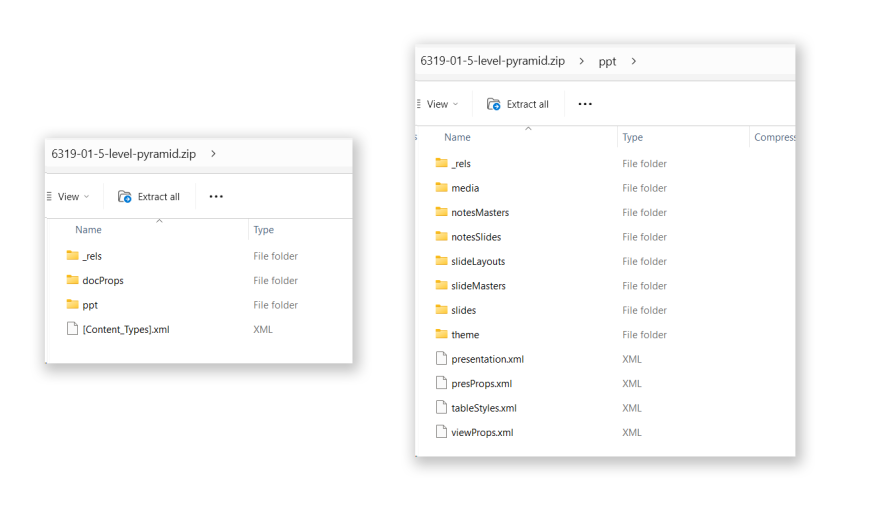The width and height of the screenshot is (870, 508).
Task: Click Extract all in the left window
Action: click(149, 196)
